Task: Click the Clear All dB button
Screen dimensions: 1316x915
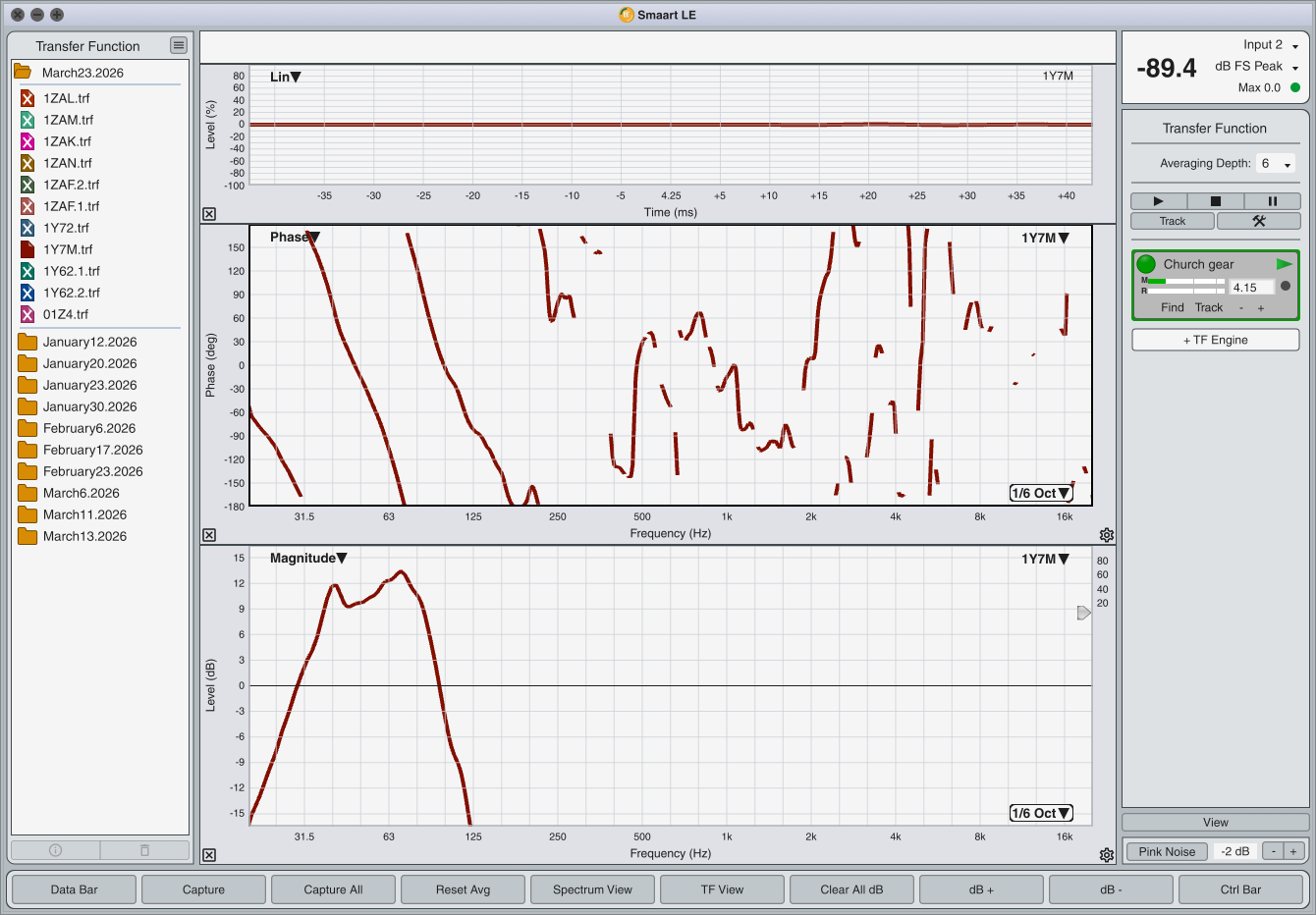Action: tap(852, 889)
